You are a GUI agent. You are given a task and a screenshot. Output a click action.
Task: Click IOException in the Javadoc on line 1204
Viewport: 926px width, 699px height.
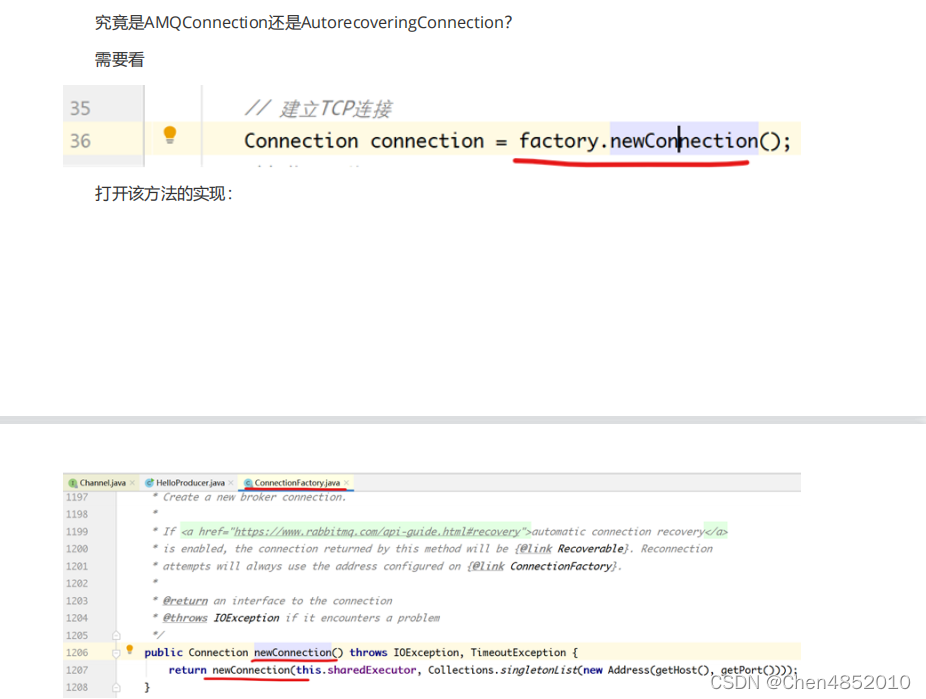pyautogui.click(x=246, y=618)
